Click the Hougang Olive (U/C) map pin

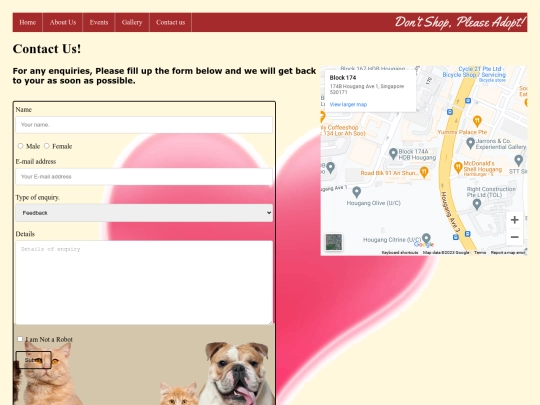[357, 192]
